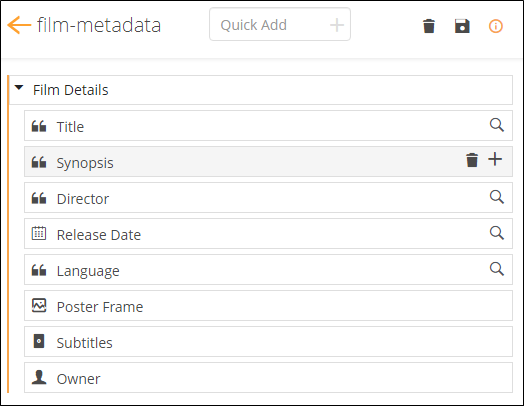Screen dimensions: 524x406
Task: Click the person icon beside Owner
Action: click(39, 377)
